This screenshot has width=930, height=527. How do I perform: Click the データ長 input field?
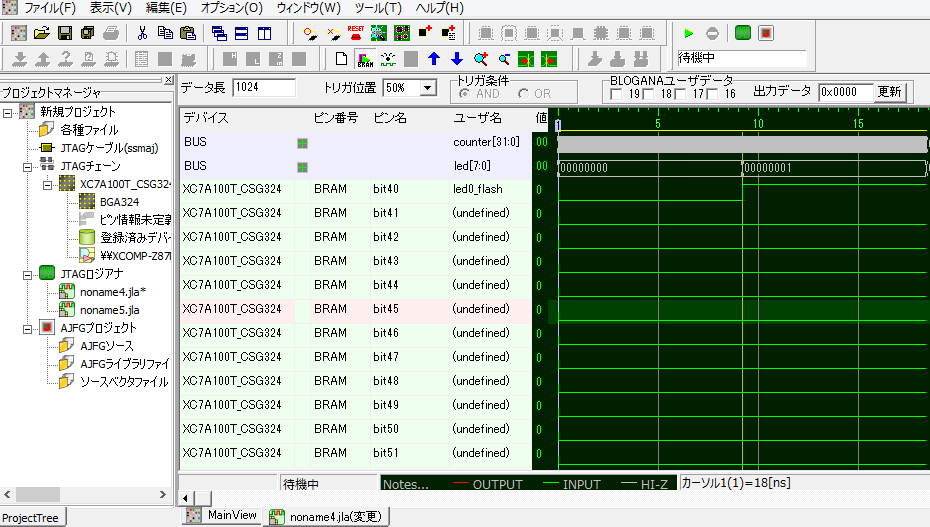pyautogui.click(x=263, y=88)
